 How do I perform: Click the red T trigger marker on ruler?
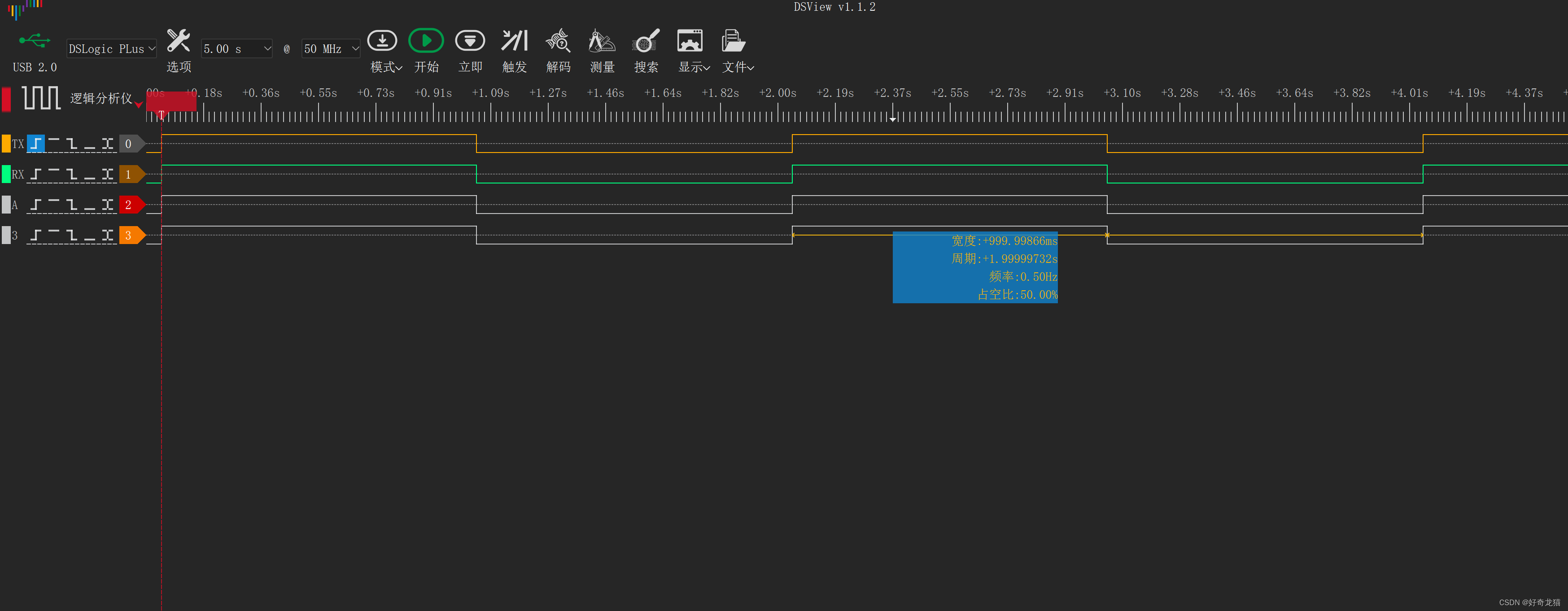click(162, 114)
